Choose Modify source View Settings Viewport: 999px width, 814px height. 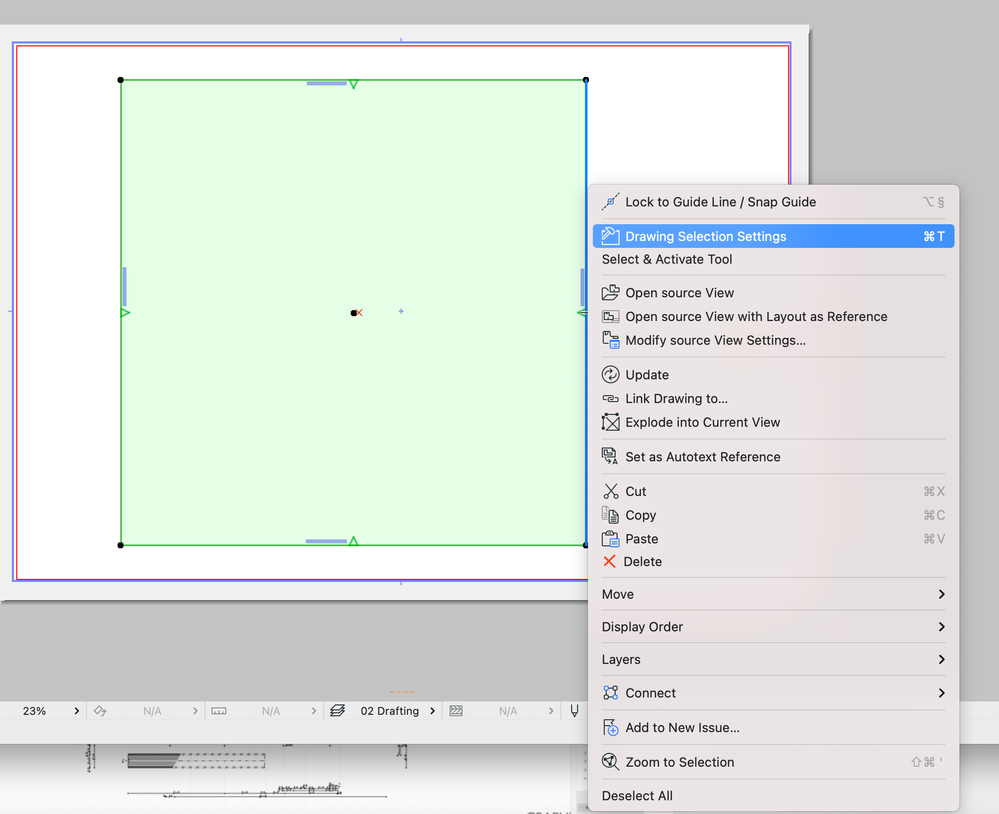[773, 340]
